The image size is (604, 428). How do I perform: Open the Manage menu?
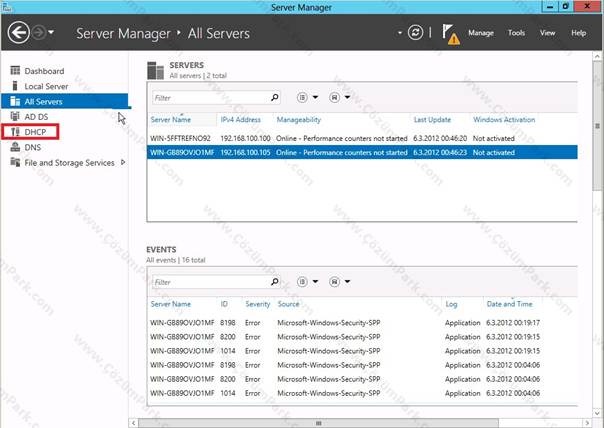pos(481,33)
